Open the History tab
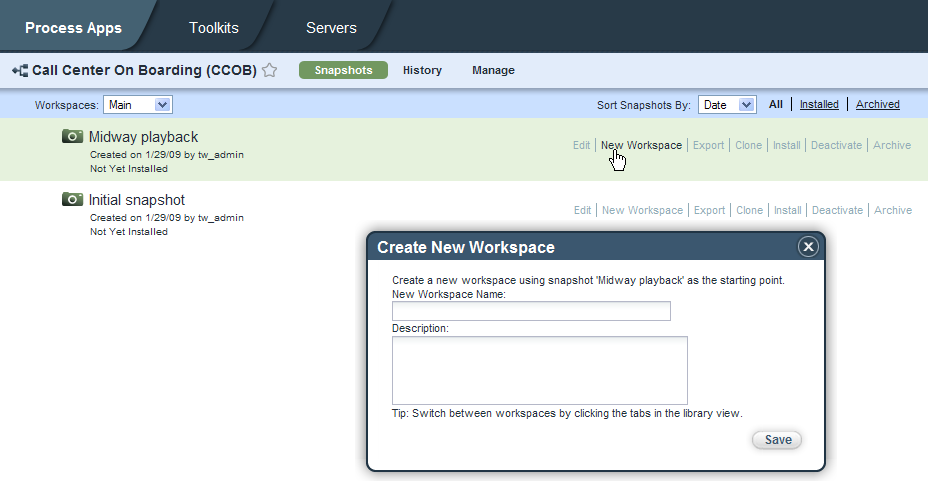 click(x=422, y=70)
